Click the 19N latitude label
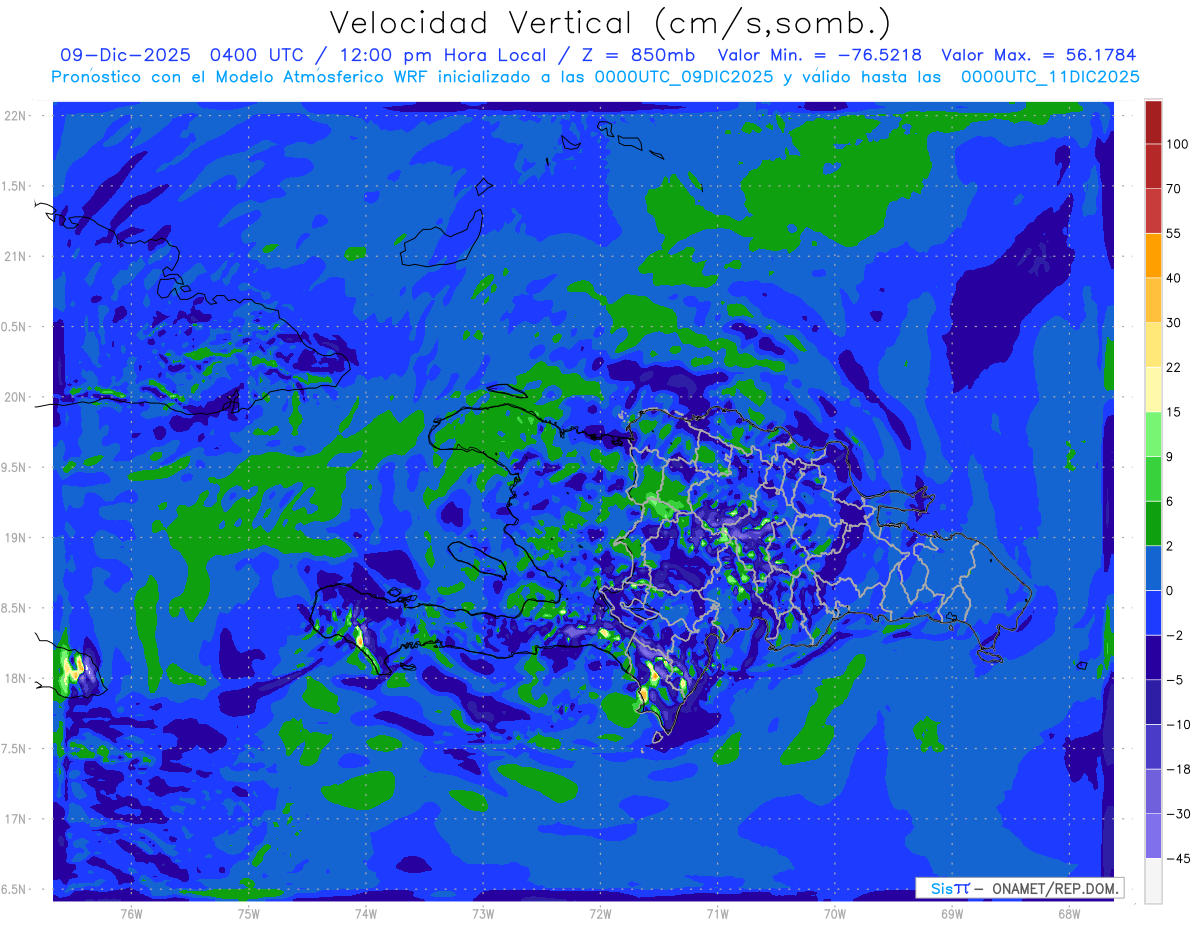 (15, 538)
